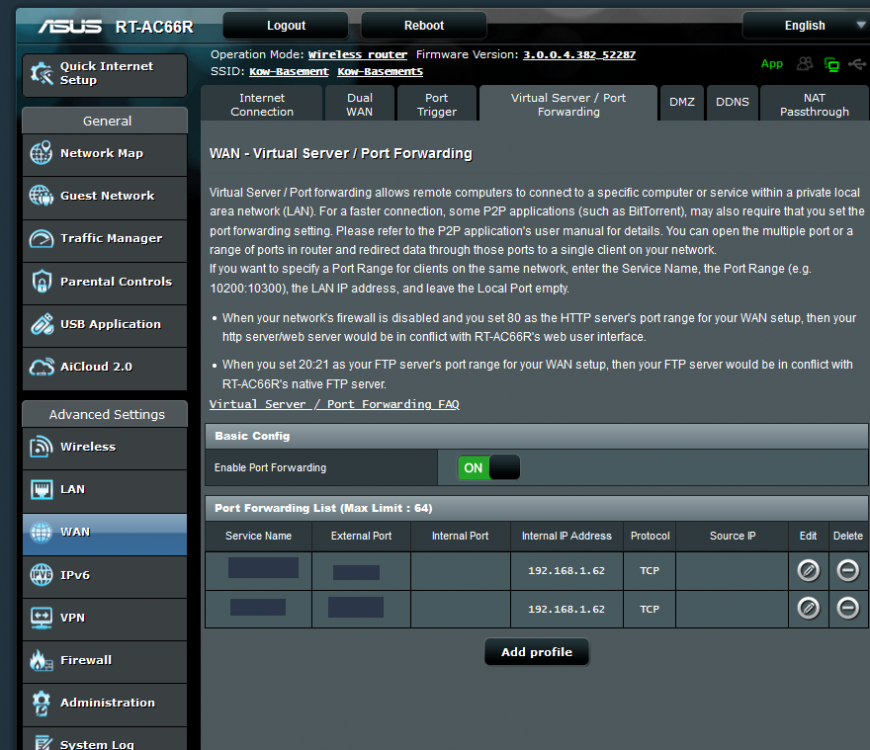The height and width of the screenshot is (750, 870).
Task: Click the ASUS logo
Action: click(70, 26)
